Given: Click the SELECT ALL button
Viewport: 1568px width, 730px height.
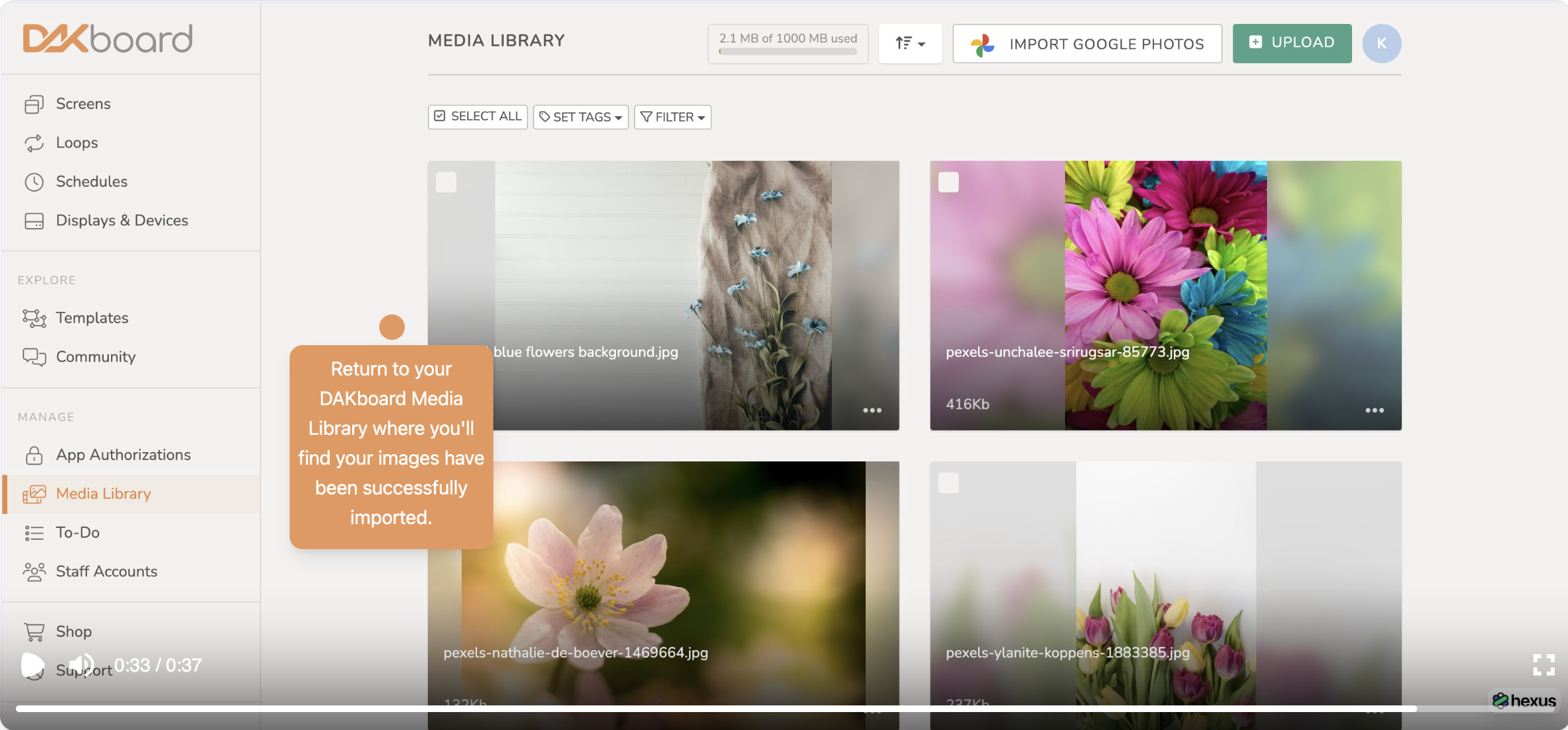Looking at the screenshot, I should coord(477,116).
